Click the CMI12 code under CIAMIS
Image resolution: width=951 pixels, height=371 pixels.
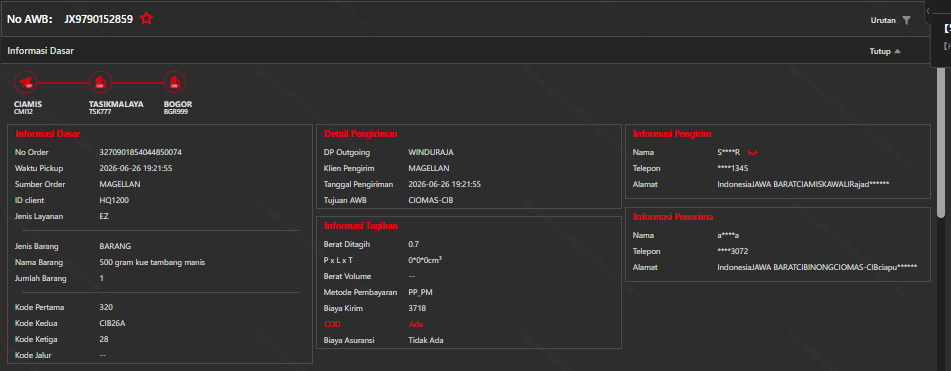pos(22,112)
